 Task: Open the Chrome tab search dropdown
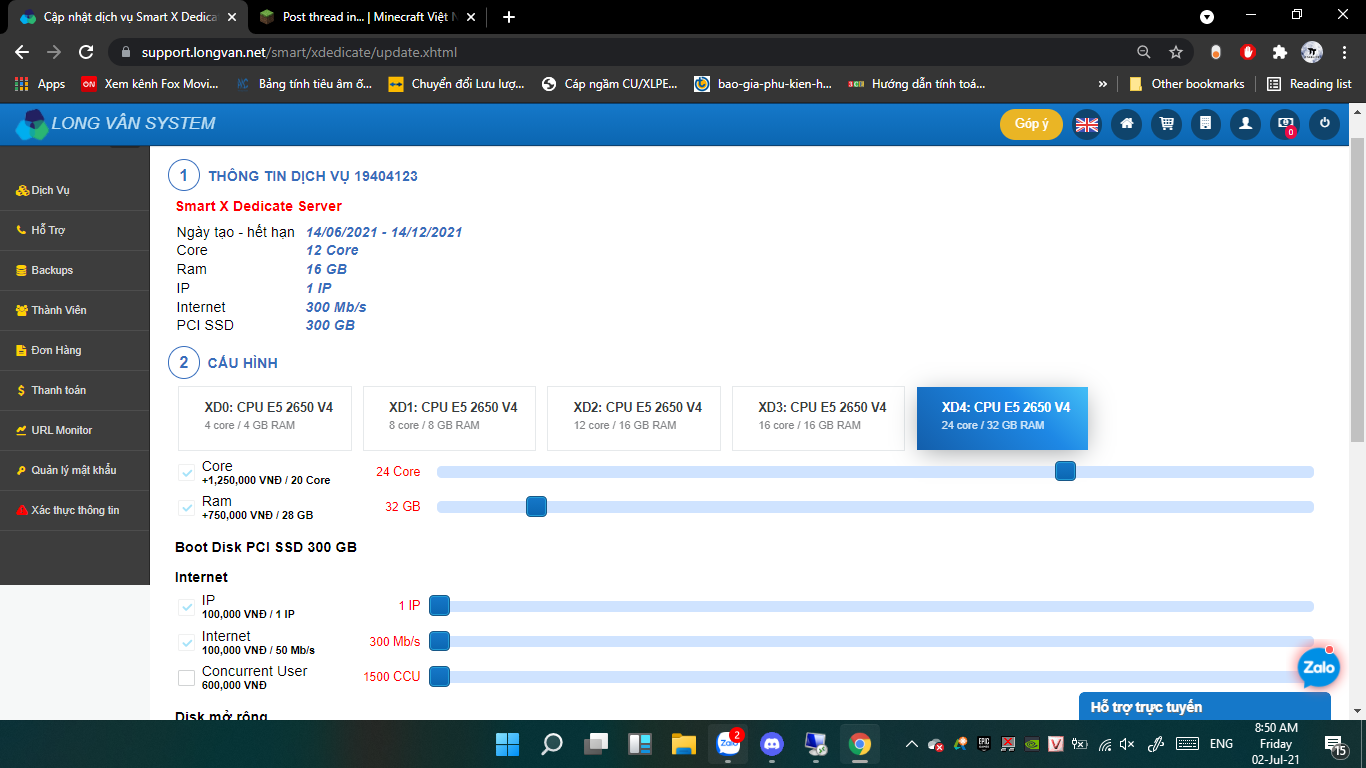tap(1207, 16)
